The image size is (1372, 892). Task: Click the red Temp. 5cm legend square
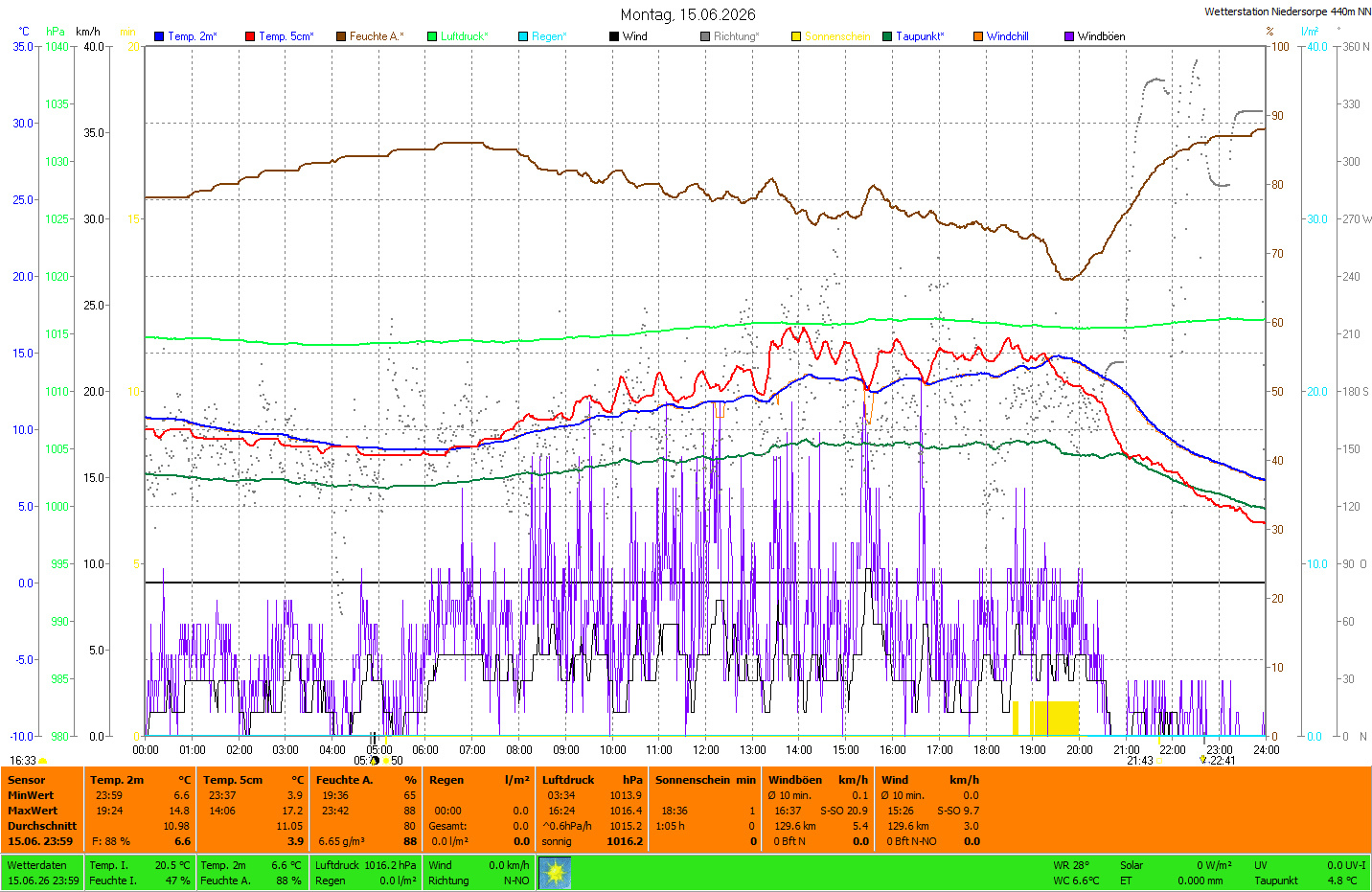coord(250,36)
